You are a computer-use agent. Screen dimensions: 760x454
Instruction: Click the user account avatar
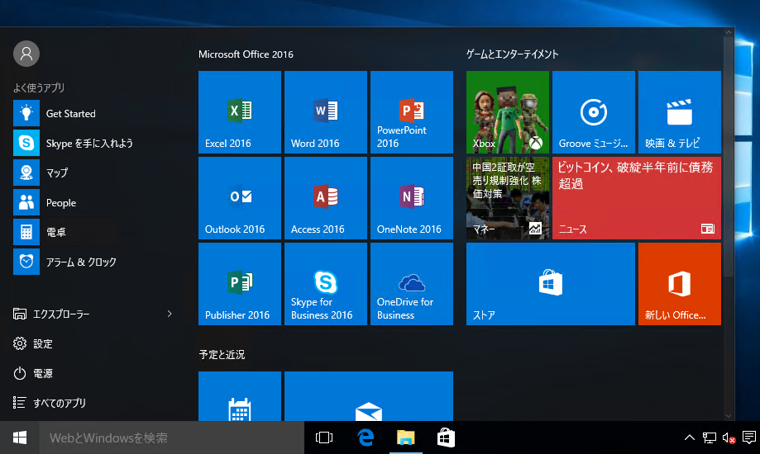[x=26, y=53]
